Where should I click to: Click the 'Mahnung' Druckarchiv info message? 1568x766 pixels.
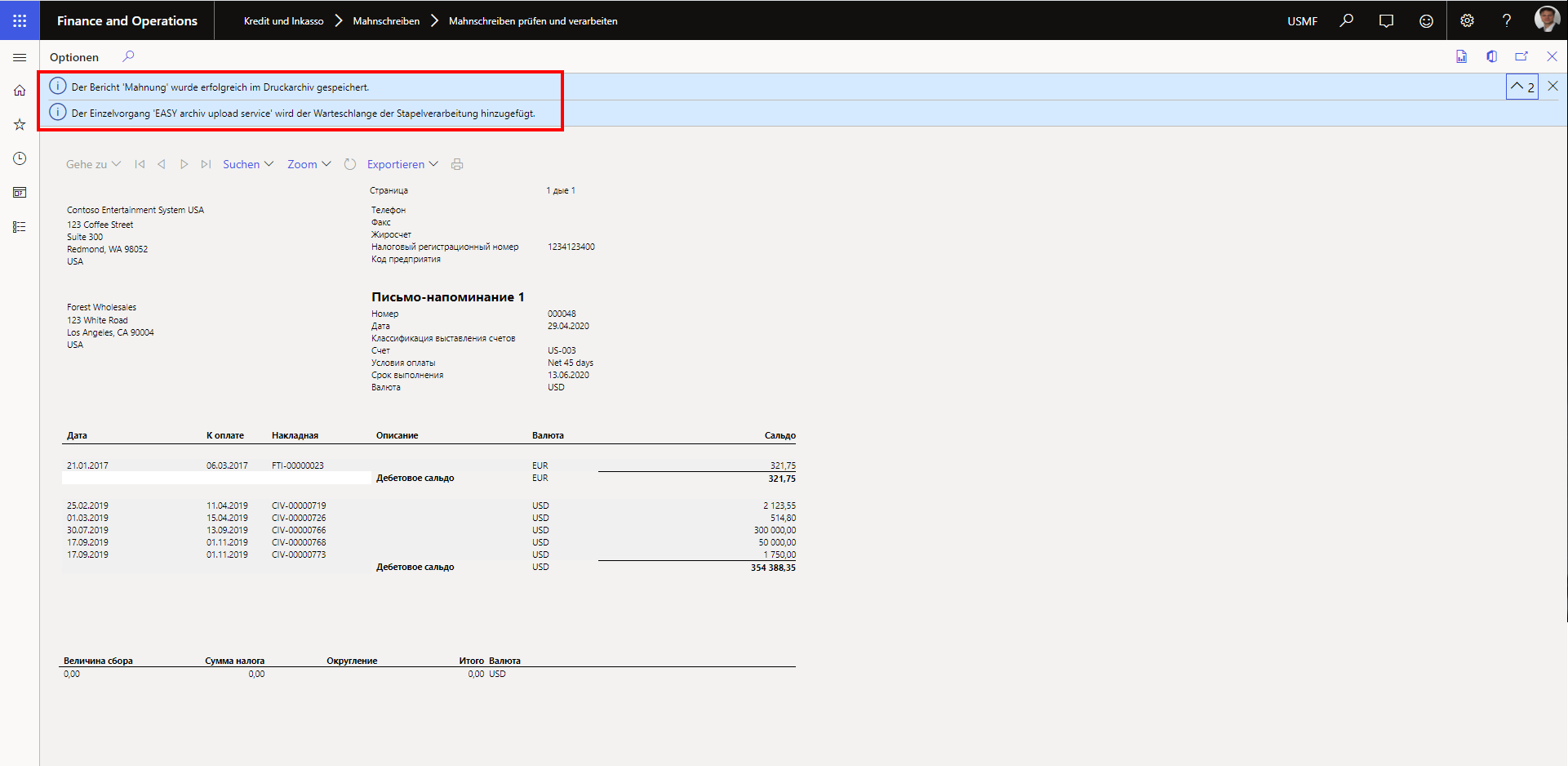pos(220,87)
